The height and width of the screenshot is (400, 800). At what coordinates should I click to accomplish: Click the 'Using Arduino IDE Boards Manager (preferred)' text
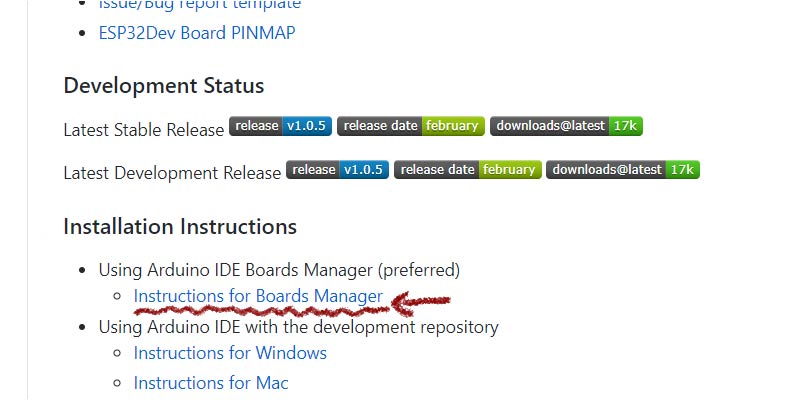coord(279,270)
